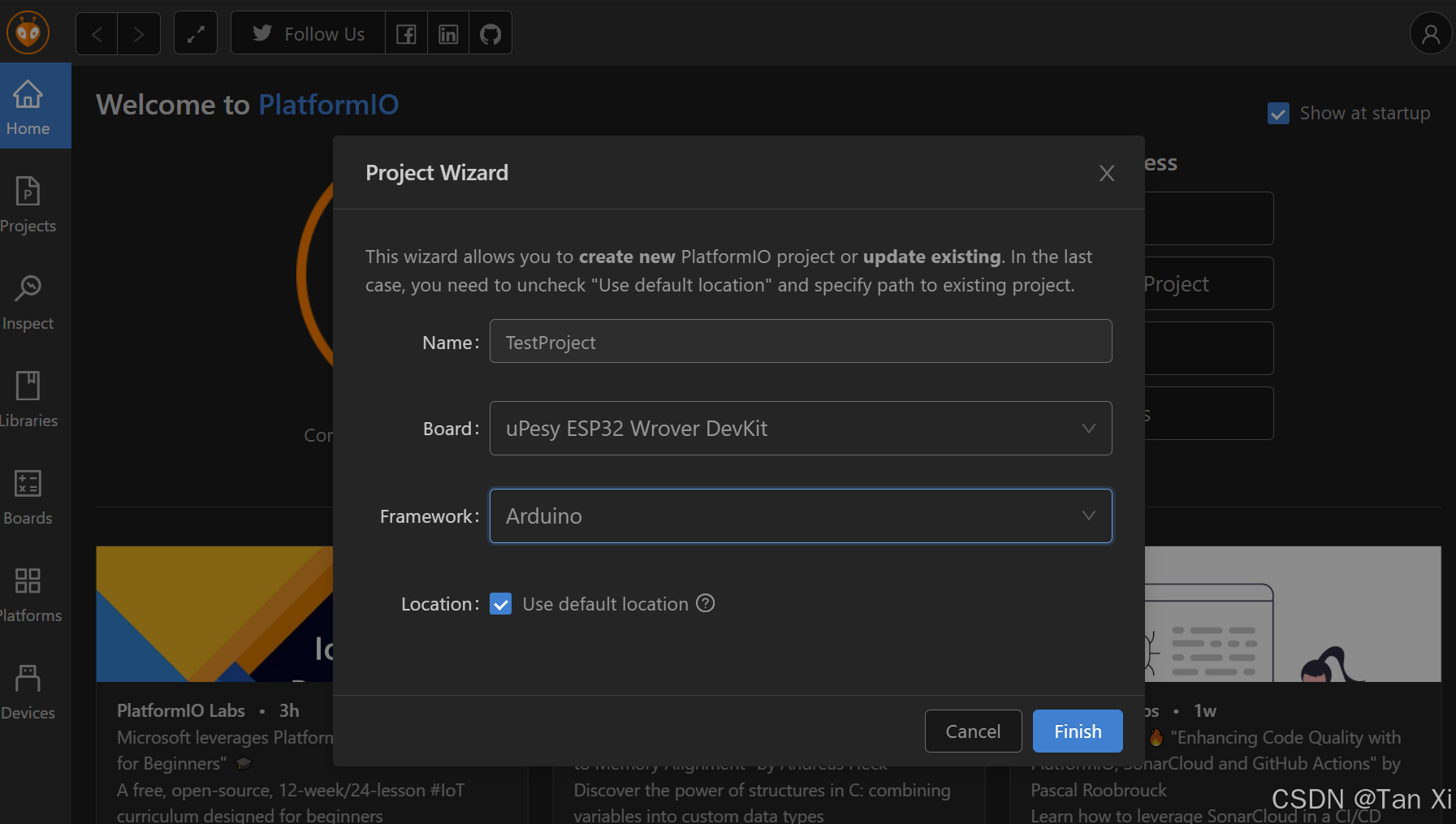1456x824 pixels.
Task: Click the illustrated news thumbnail on right
Action: 1293,614
